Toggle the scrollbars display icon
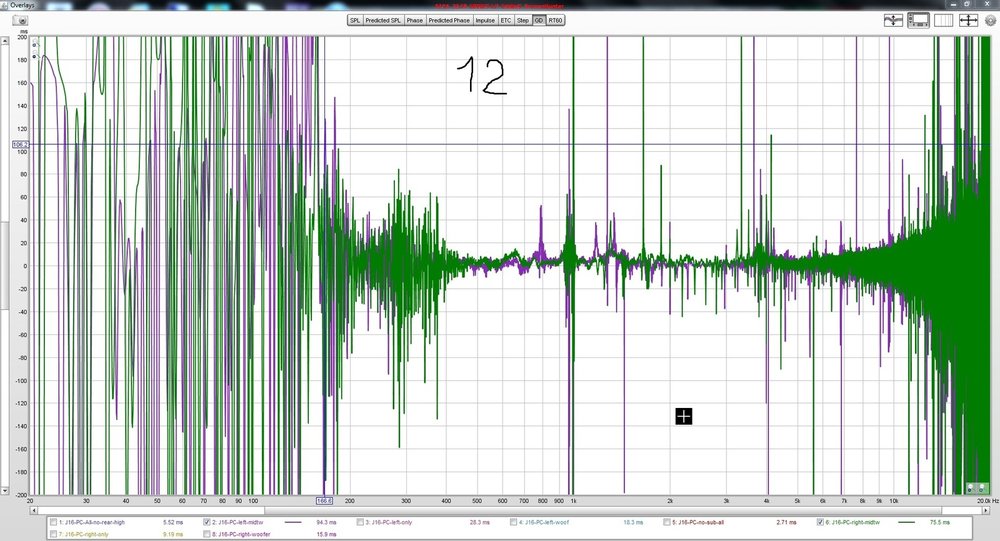 pos(918,20)
